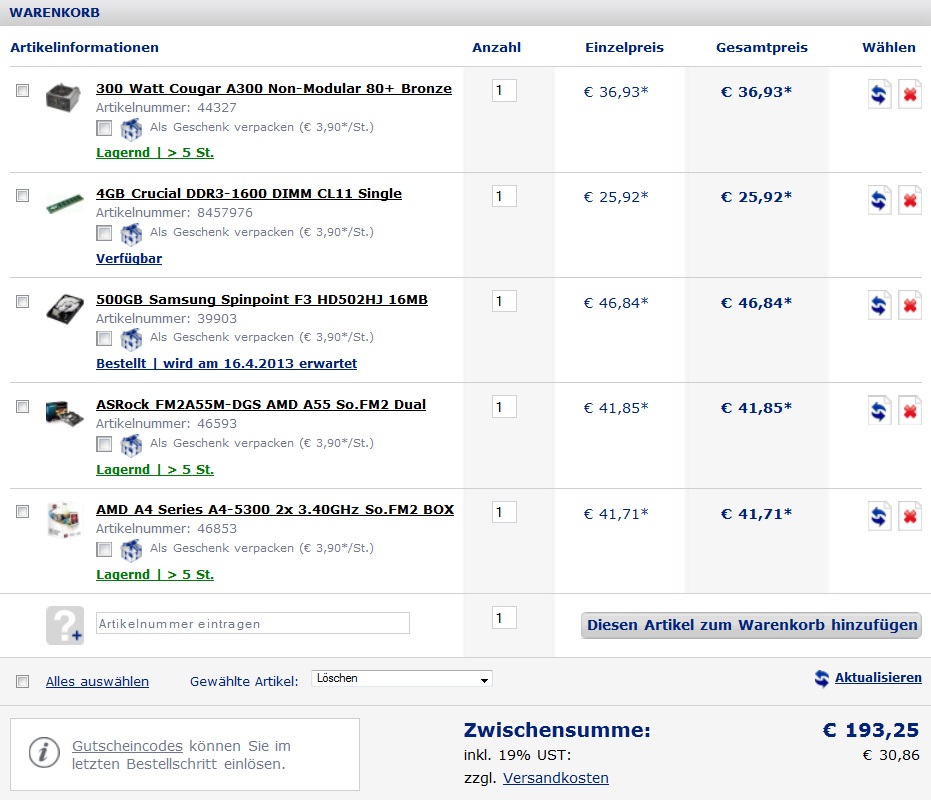Click gift box icon under Samsung Spinpoint F3
This screenshot has height=800, width=931.
pos(131,339)
